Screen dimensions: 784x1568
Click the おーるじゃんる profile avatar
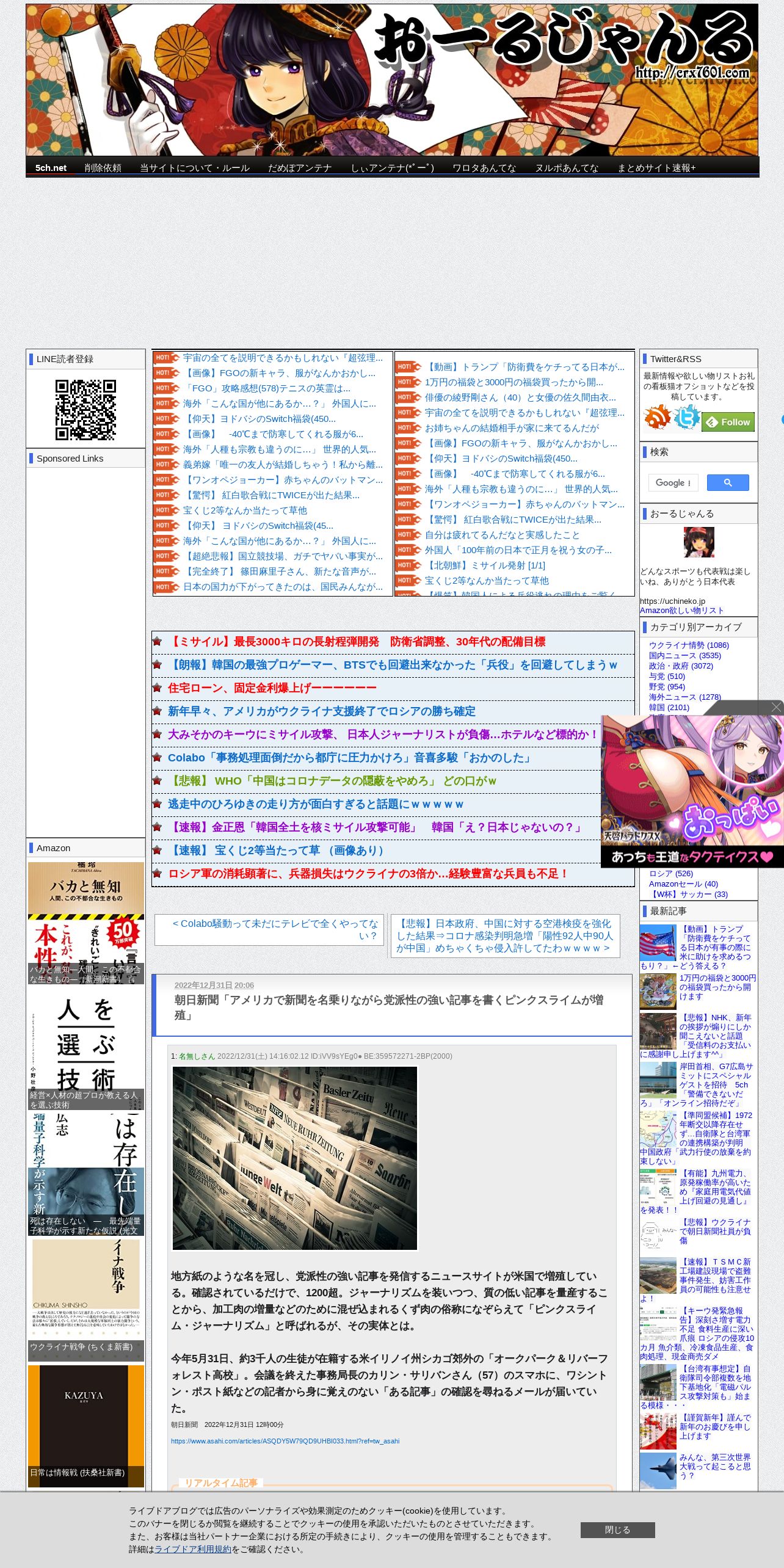click(699, 542)
